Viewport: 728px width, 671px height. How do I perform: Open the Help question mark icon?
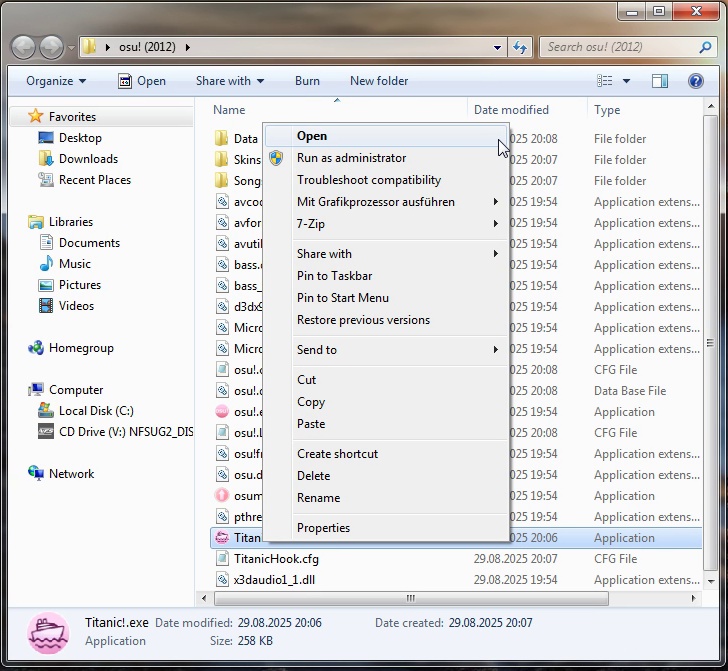[696, 81]
